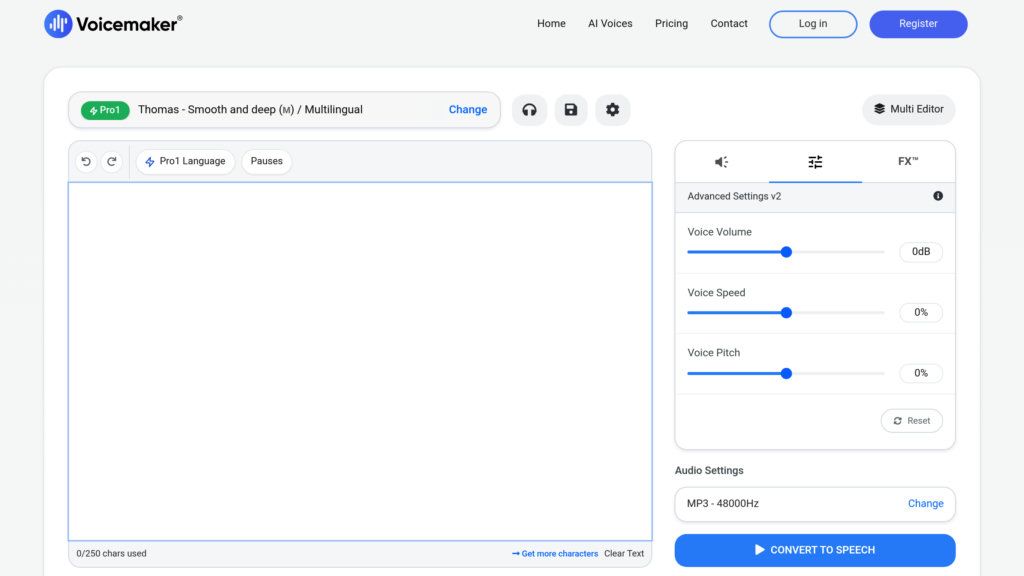Viewport: 1024px width, 576px height.
Task: Switch to the FX™ tab
Action: point(908,160)
